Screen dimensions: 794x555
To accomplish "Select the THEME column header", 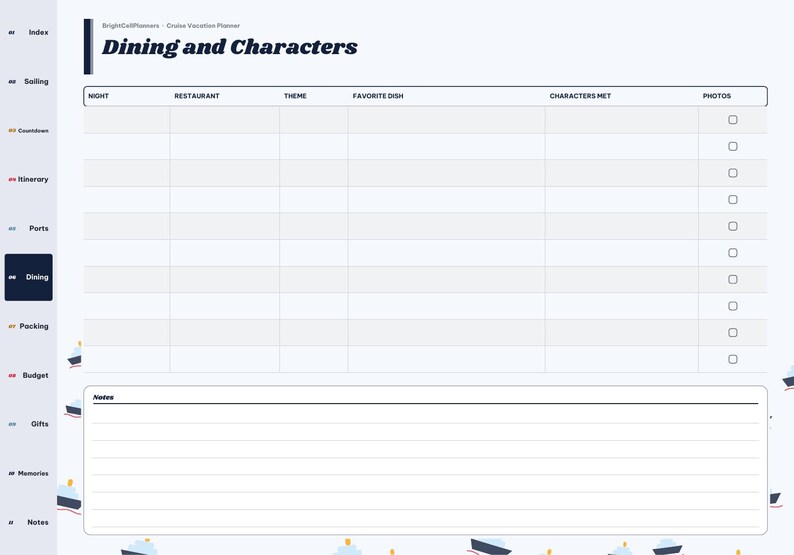I will point(295,96).
